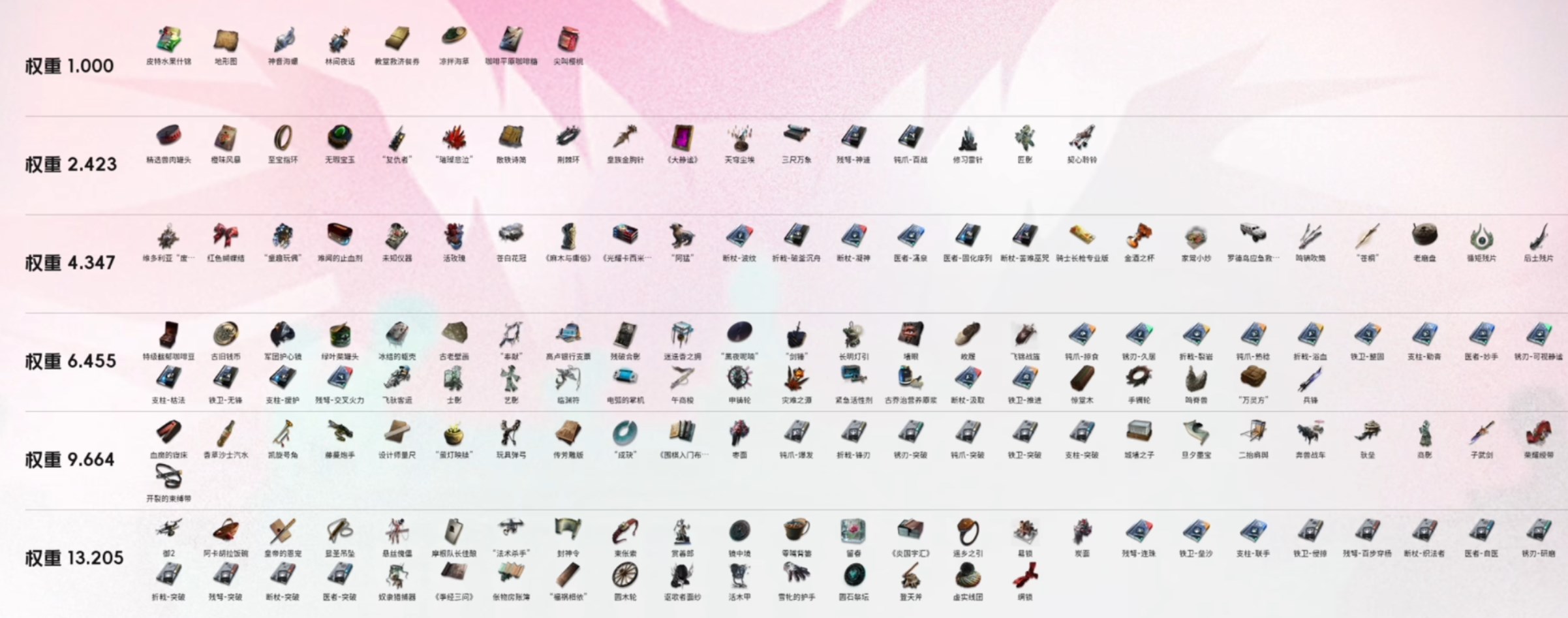The image size is (1568, 618).
Task: Select the 金酒之杯 goblet icon
Action: [x=1139, y=236]
